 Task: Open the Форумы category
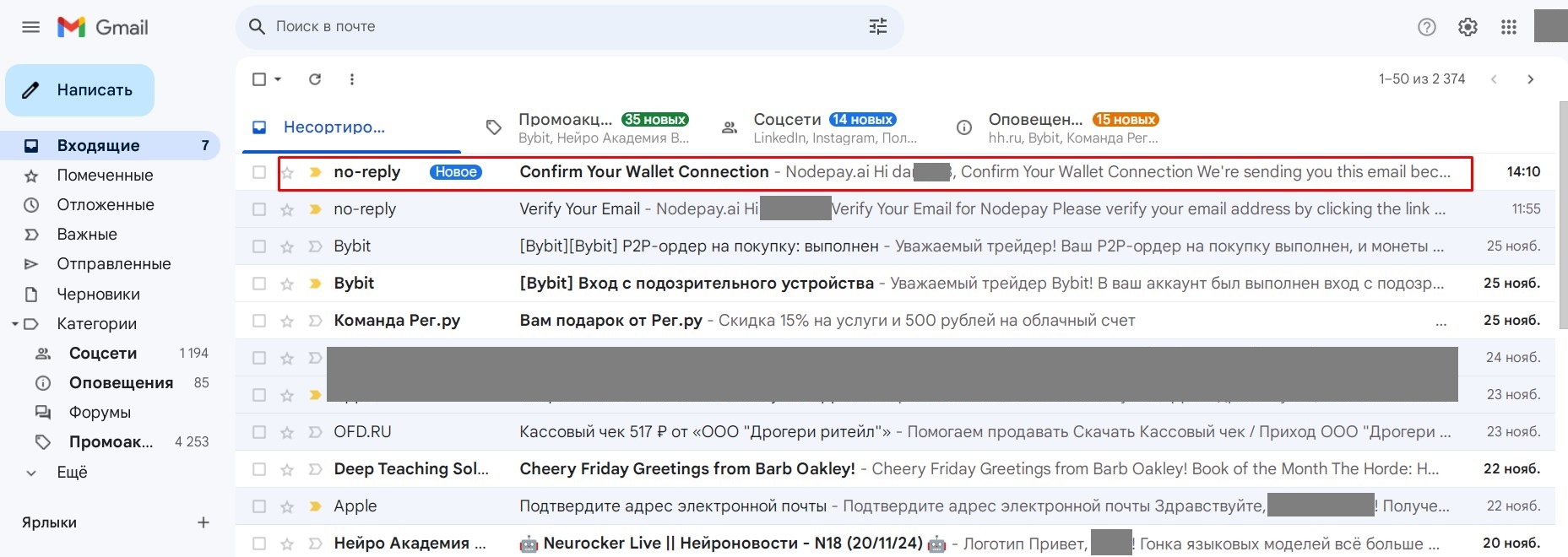click(x=110, y=413)
